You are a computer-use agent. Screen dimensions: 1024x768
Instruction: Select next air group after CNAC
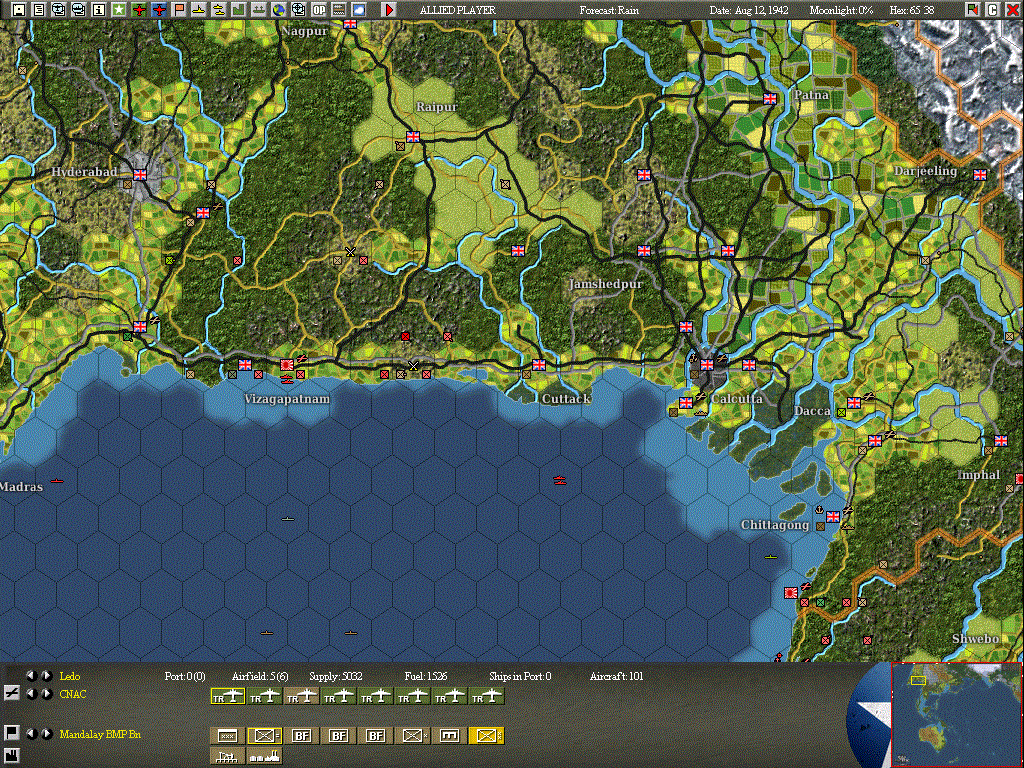46,694
